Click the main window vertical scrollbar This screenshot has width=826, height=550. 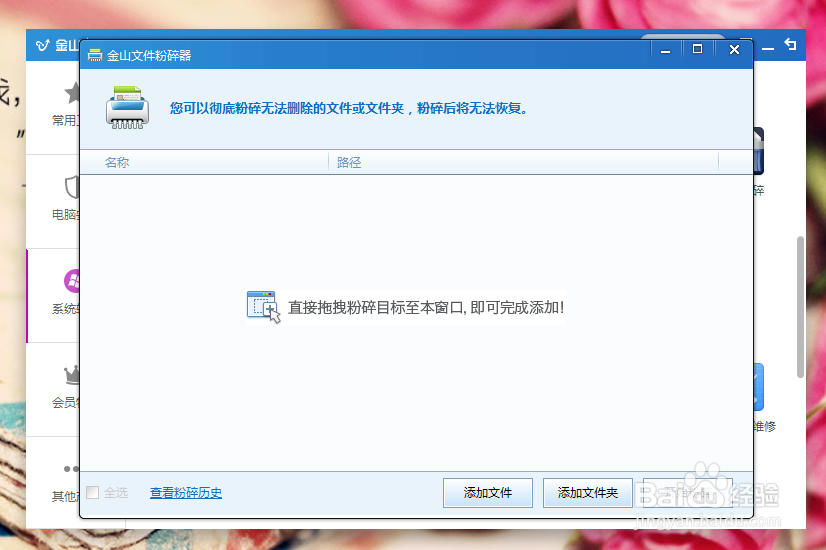(800, 307)
